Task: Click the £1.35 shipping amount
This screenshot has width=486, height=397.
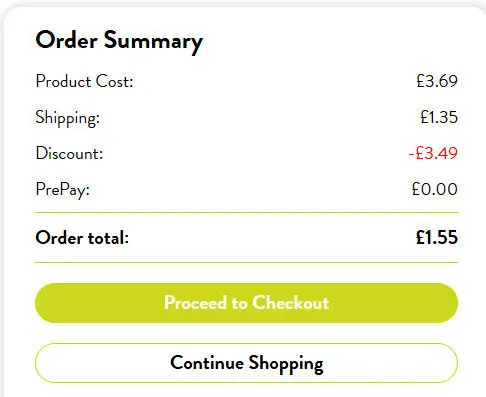Action: click(439, 117)
